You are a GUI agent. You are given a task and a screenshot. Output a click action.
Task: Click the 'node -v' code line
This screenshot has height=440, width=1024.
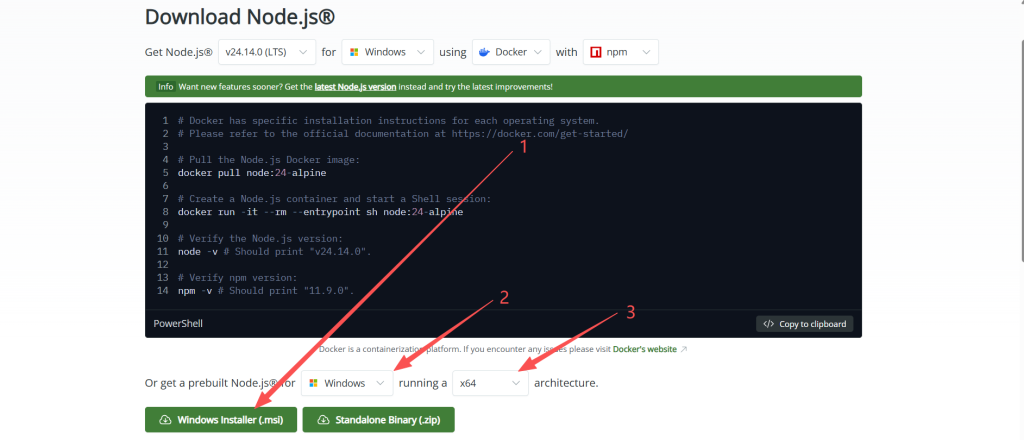tap(274, 251)
